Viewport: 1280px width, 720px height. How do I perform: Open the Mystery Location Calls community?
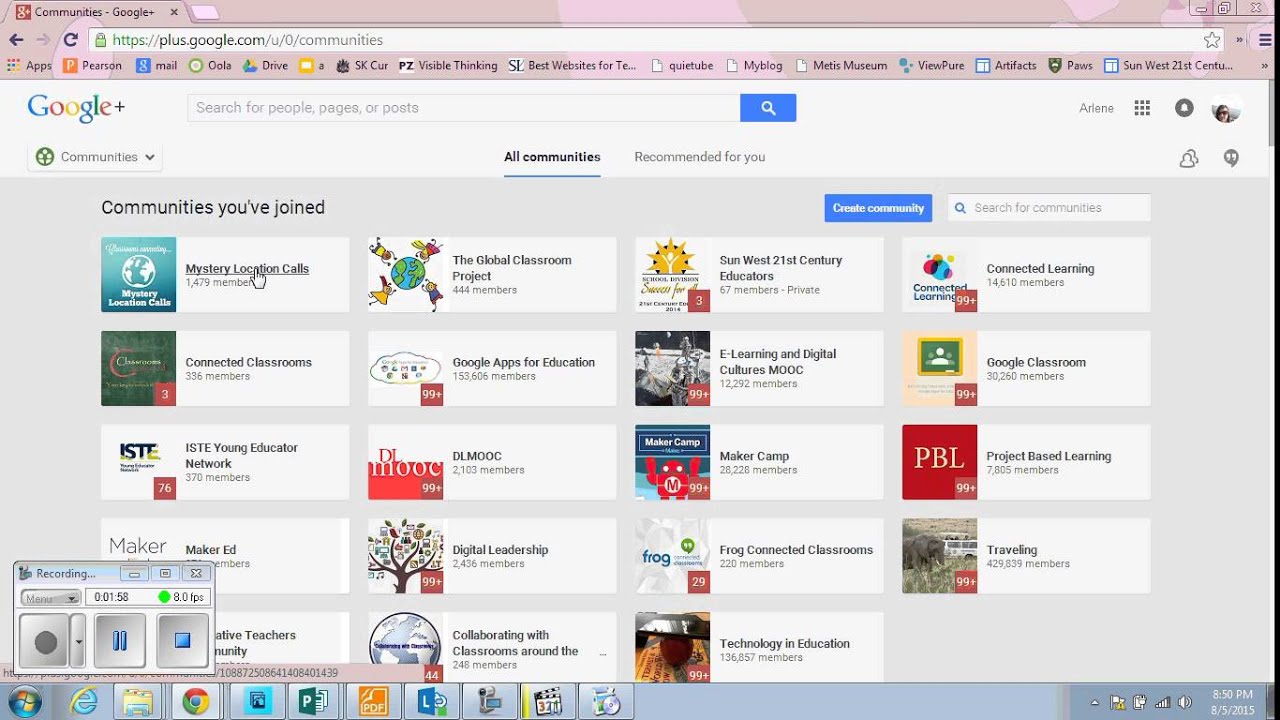click(x=247, y=268)
